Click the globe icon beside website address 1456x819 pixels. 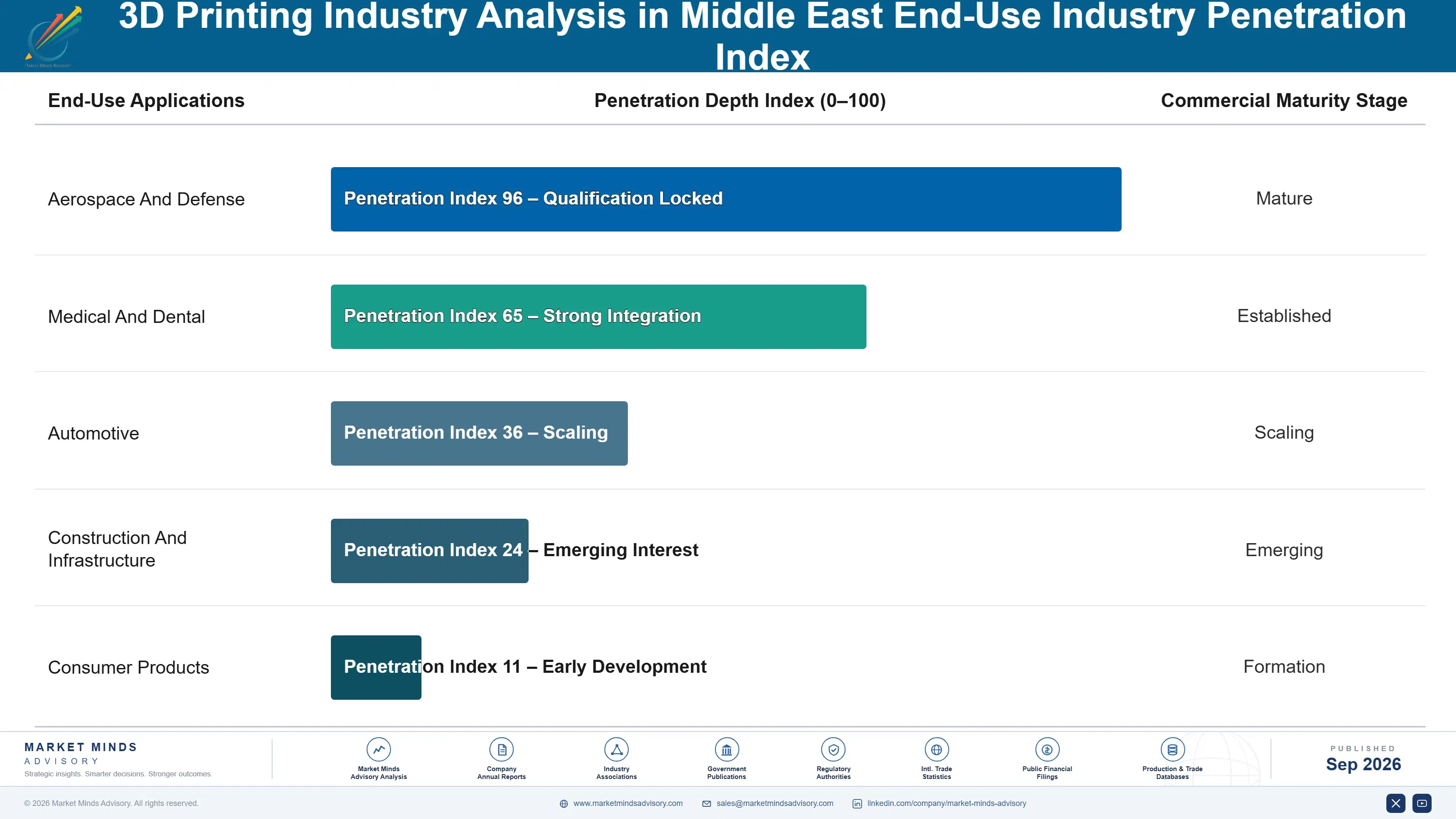click(x=563, y=804)
